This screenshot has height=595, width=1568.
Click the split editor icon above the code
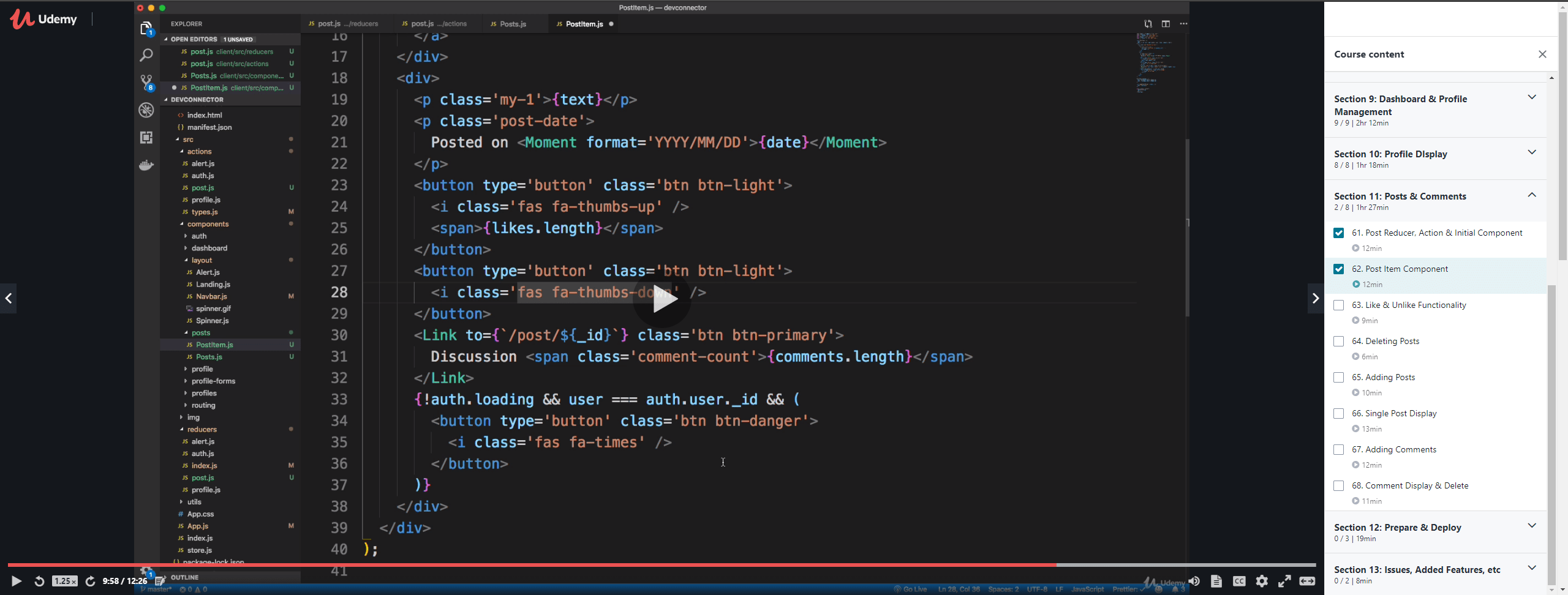[x=1164, y=24]
